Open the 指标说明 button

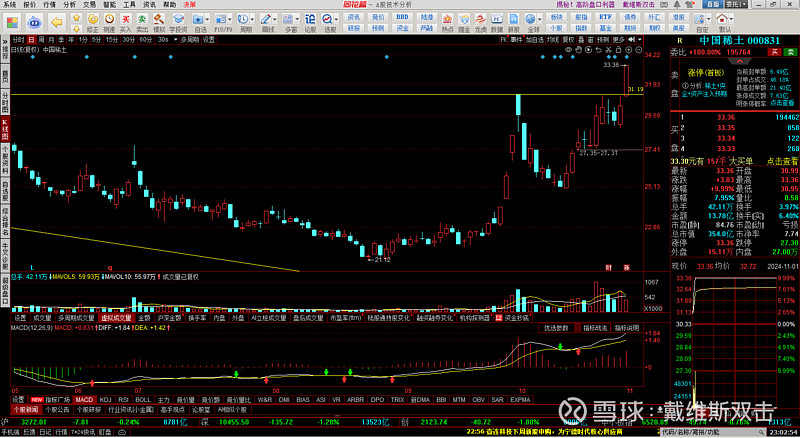click(x=627, y=328)
